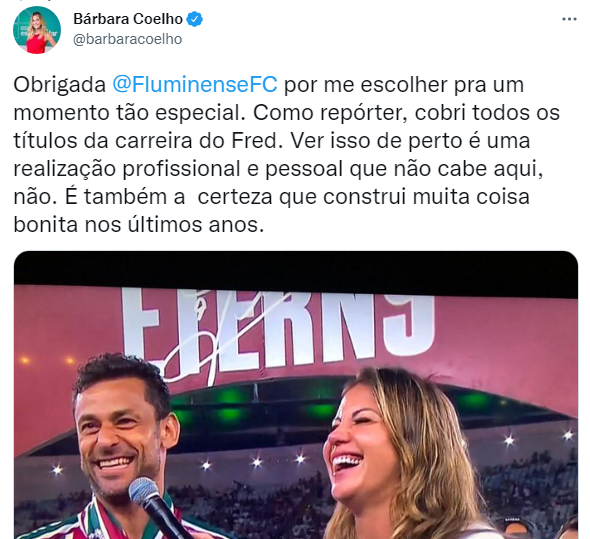Select the Bárbara Coelho display name
590x539 pixels.
128,19
